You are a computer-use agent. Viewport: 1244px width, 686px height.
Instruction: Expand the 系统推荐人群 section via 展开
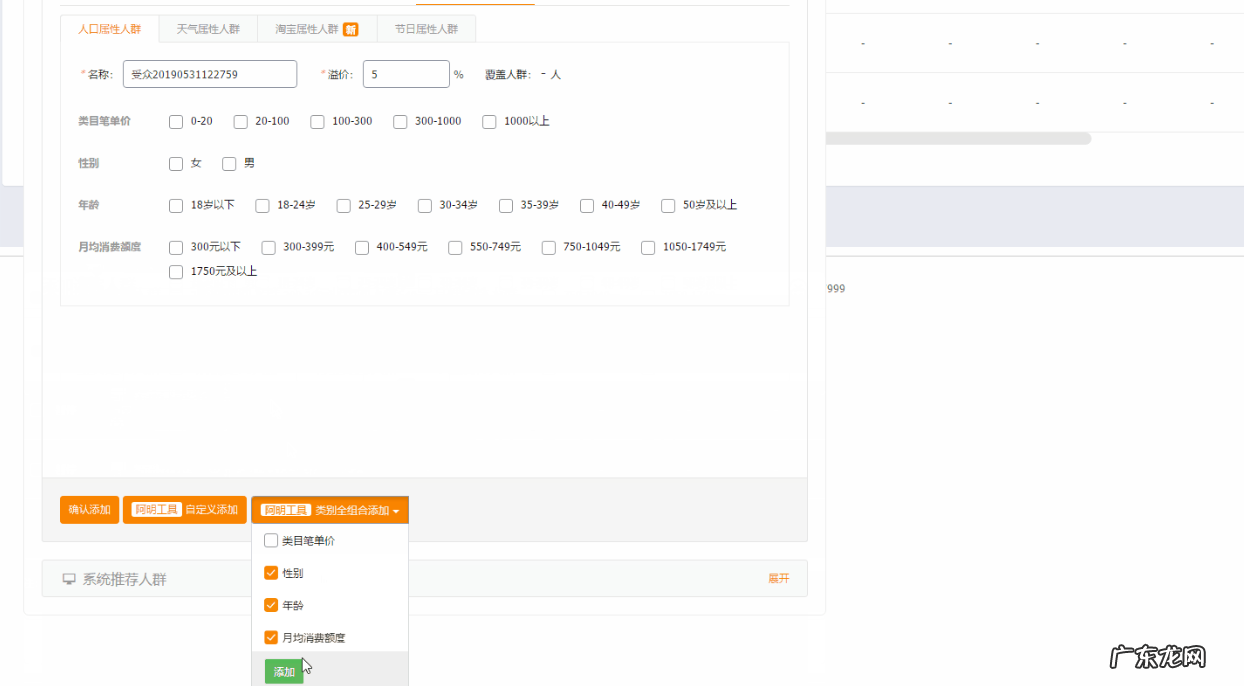pos(779,578)
